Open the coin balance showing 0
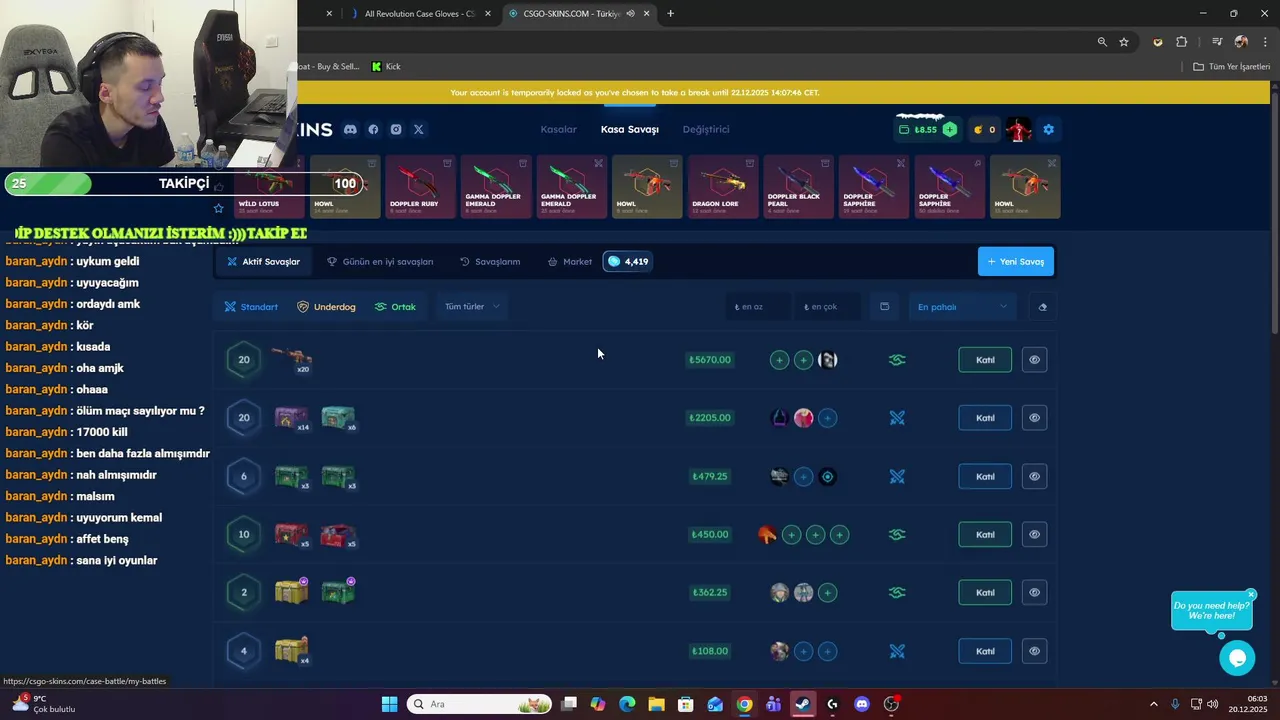Image resolution: width=1280 pixels, height=720 pixels. (x=984, y=129)
